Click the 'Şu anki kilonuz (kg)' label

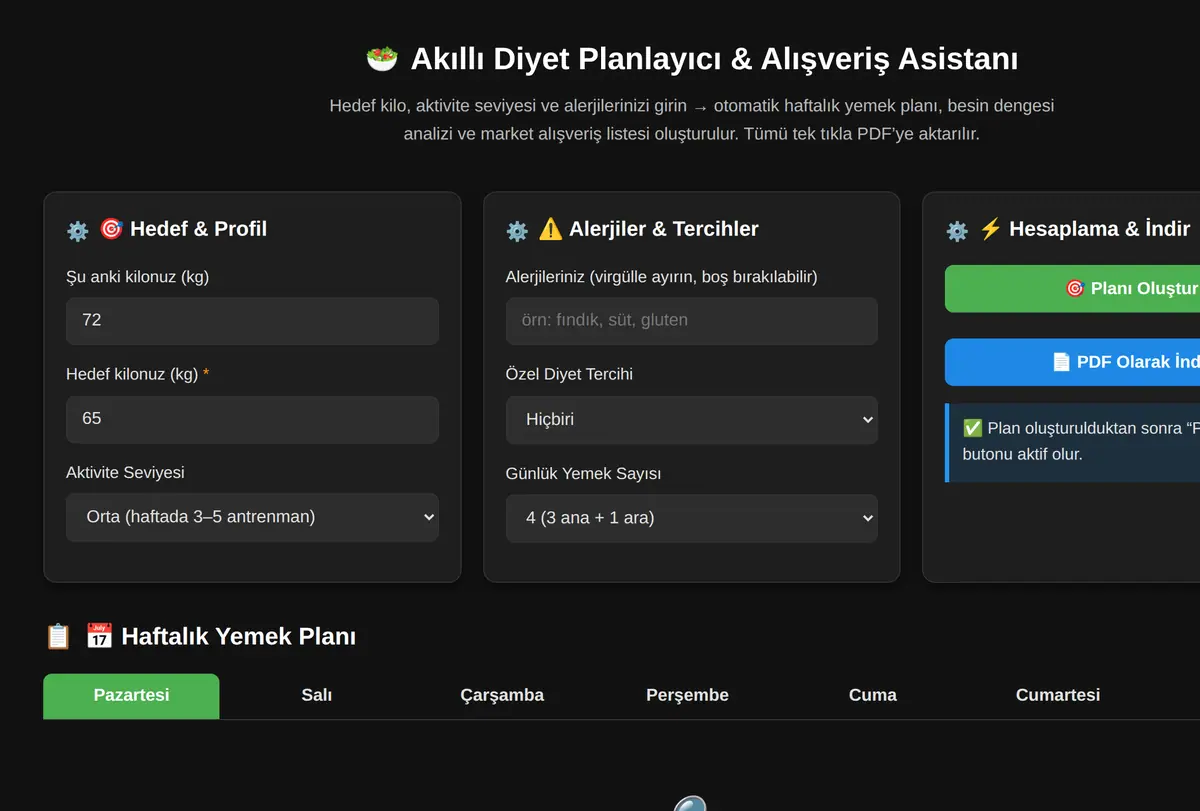point(138,277)
